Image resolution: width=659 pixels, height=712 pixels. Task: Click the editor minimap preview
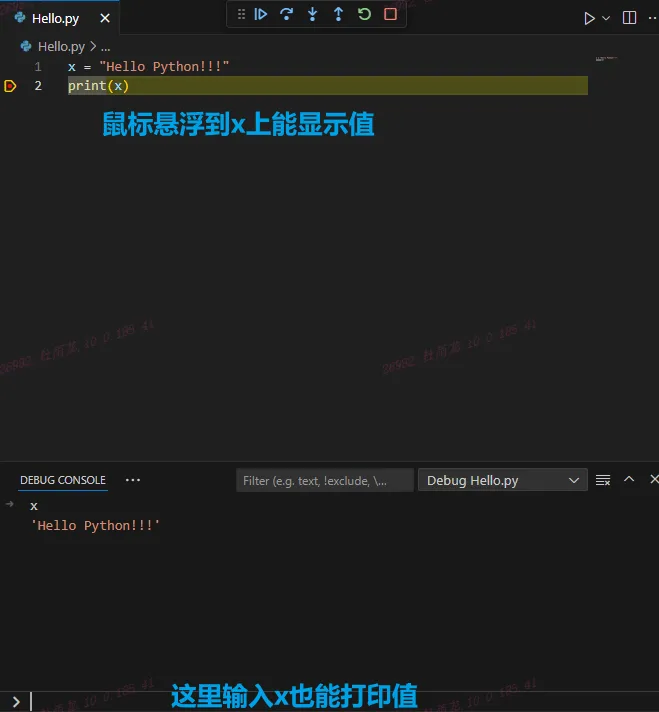click(x=606, y=59)
